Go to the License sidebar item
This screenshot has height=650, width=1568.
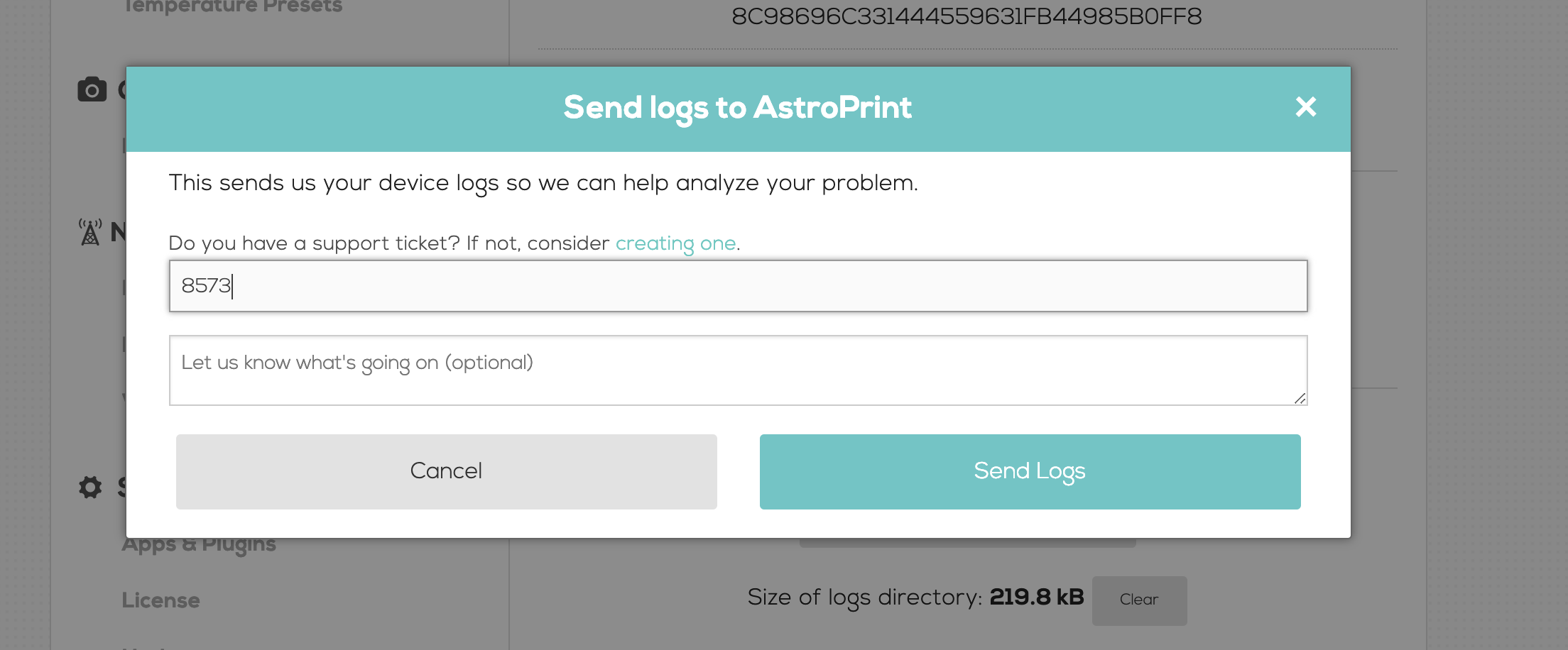point(160,600)
